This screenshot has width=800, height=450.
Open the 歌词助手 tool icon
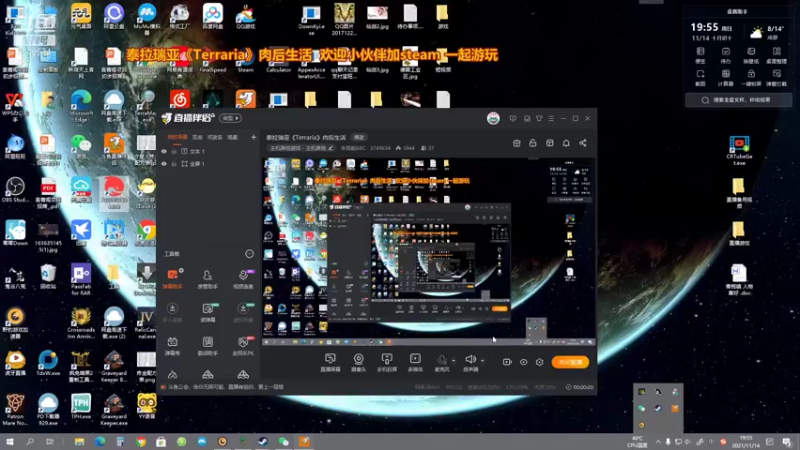[x=208, y=345]
